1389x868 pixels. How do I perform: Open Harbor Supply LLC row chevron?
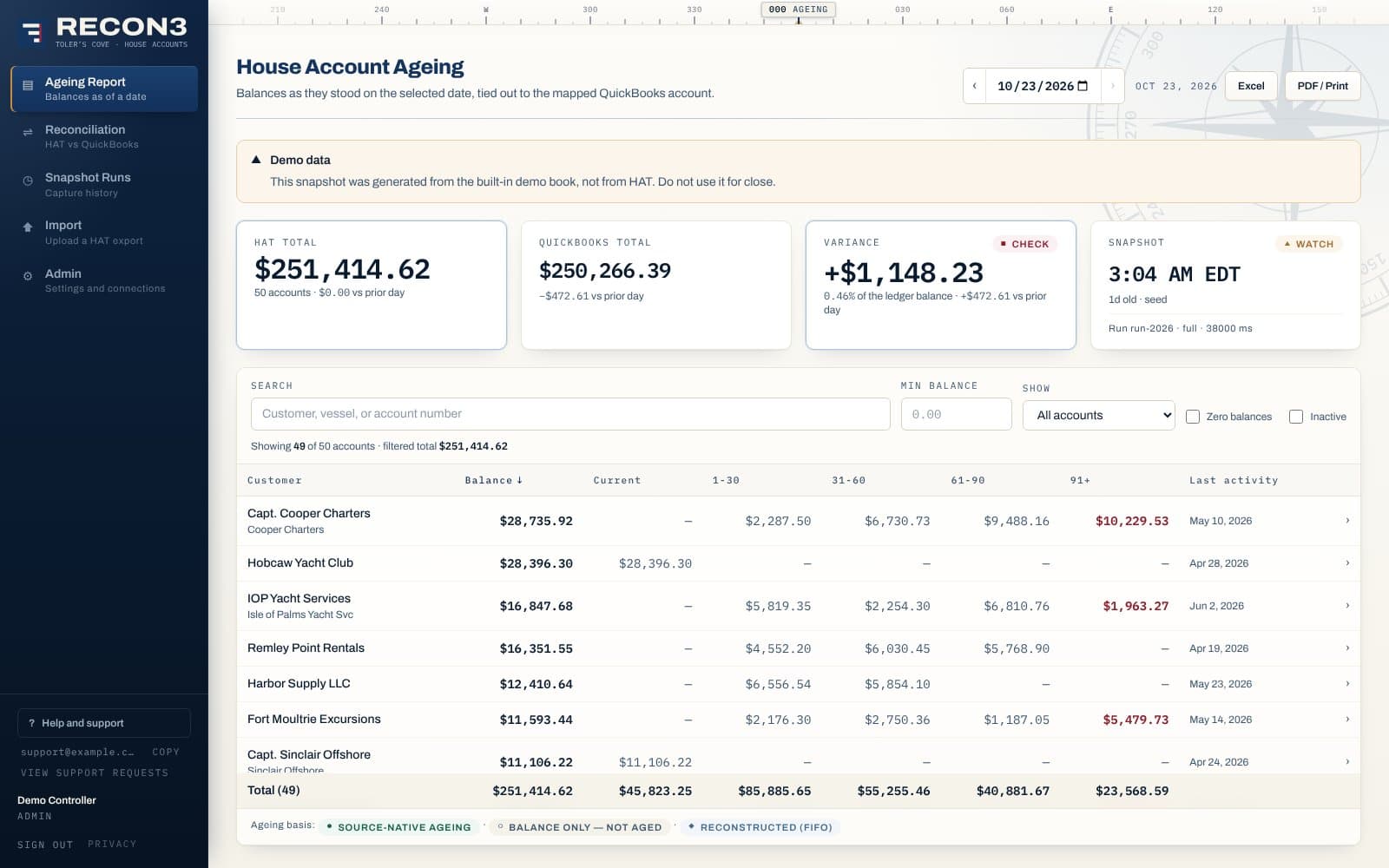(x=1347, y=684)
